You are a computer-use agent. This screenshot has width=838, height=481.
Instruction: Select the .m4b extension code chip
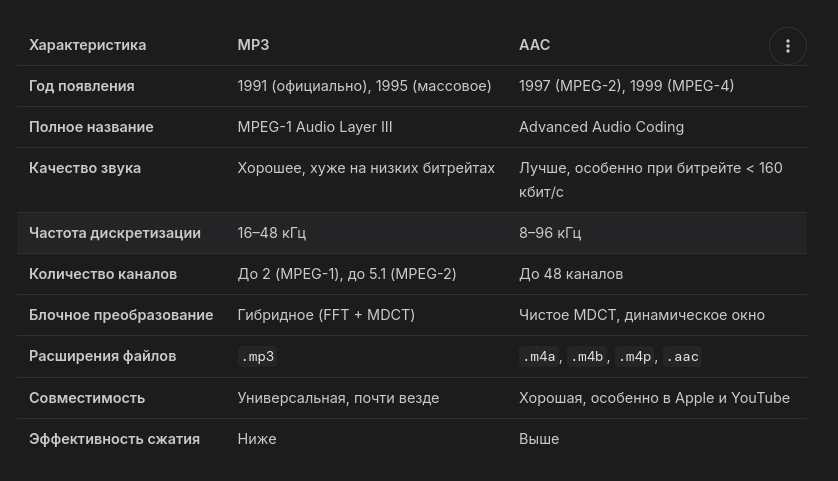pos(587,357)
